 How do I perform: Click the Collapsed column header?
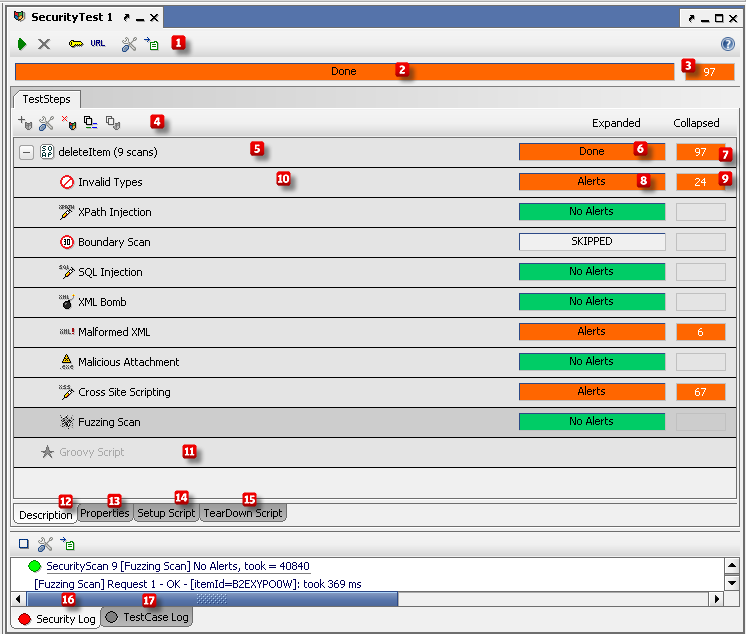click(x=696, y=123)
